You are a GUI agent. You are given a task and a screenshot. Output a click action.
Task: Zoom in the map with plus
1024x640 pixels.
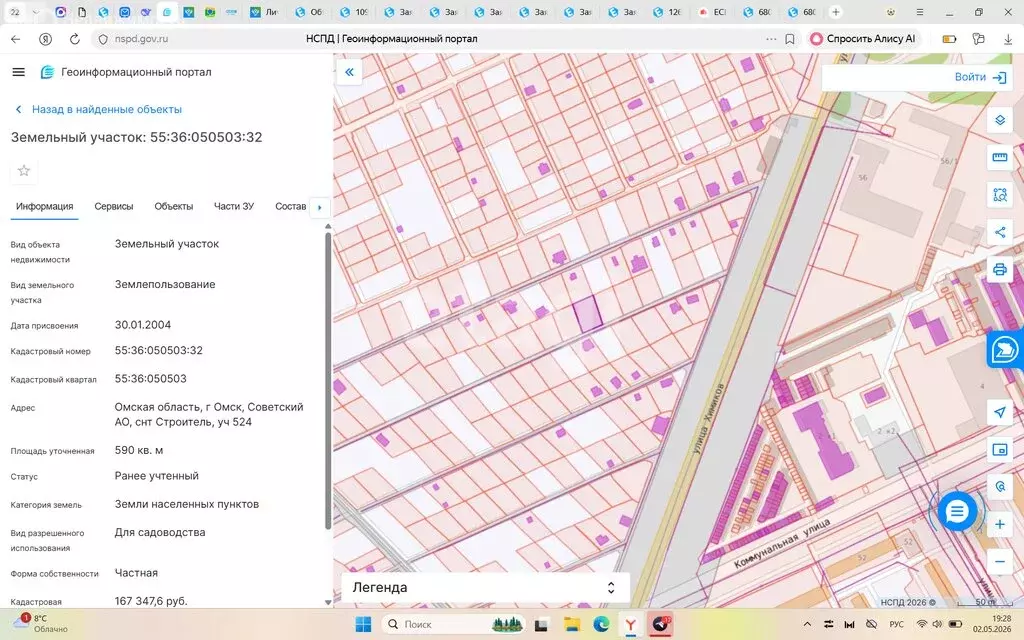pyautogui.click(x=1000, y=524)
